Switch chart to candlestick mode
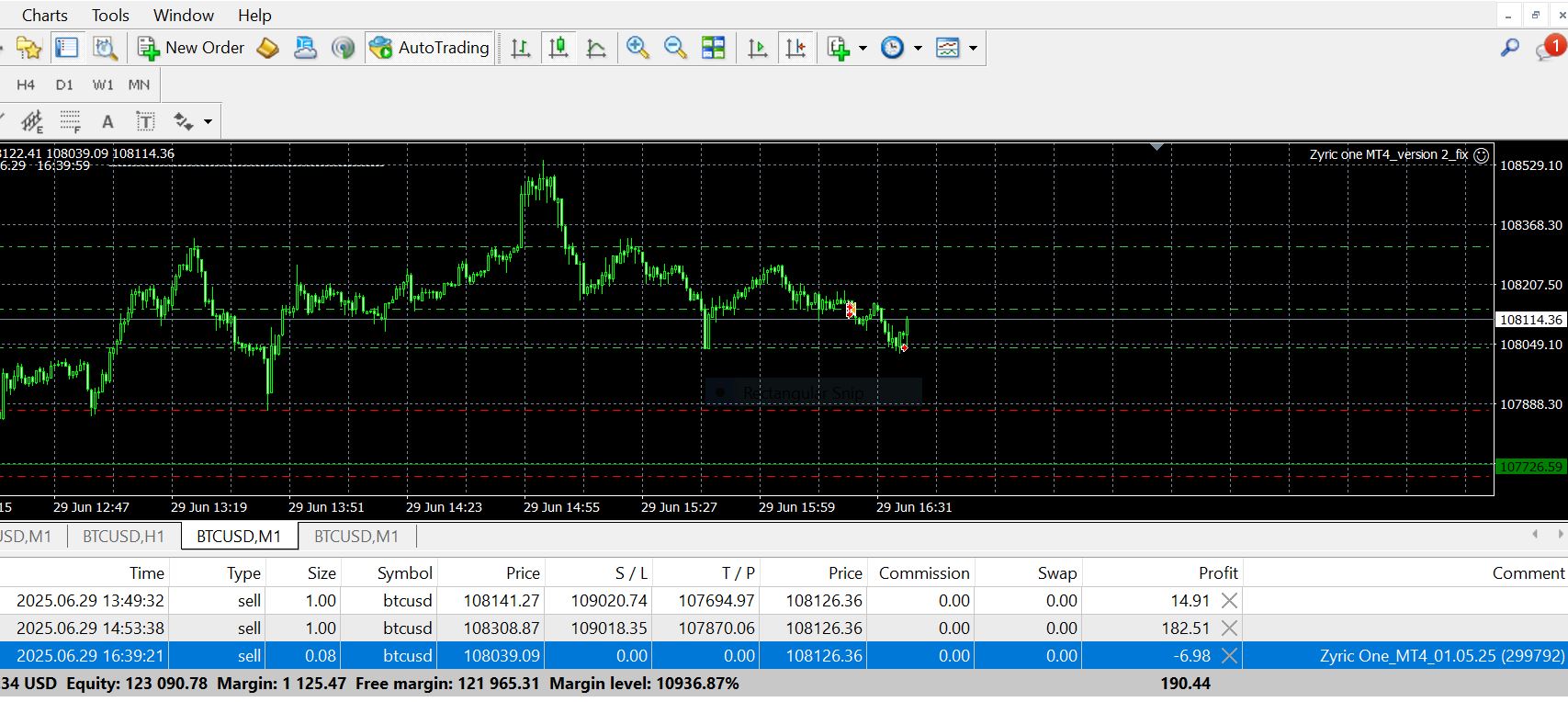 (558, 48)
